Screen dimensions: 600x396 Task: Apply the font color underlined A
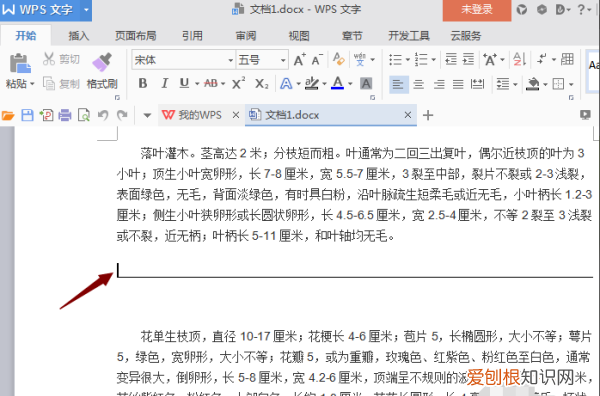[337, 83]
